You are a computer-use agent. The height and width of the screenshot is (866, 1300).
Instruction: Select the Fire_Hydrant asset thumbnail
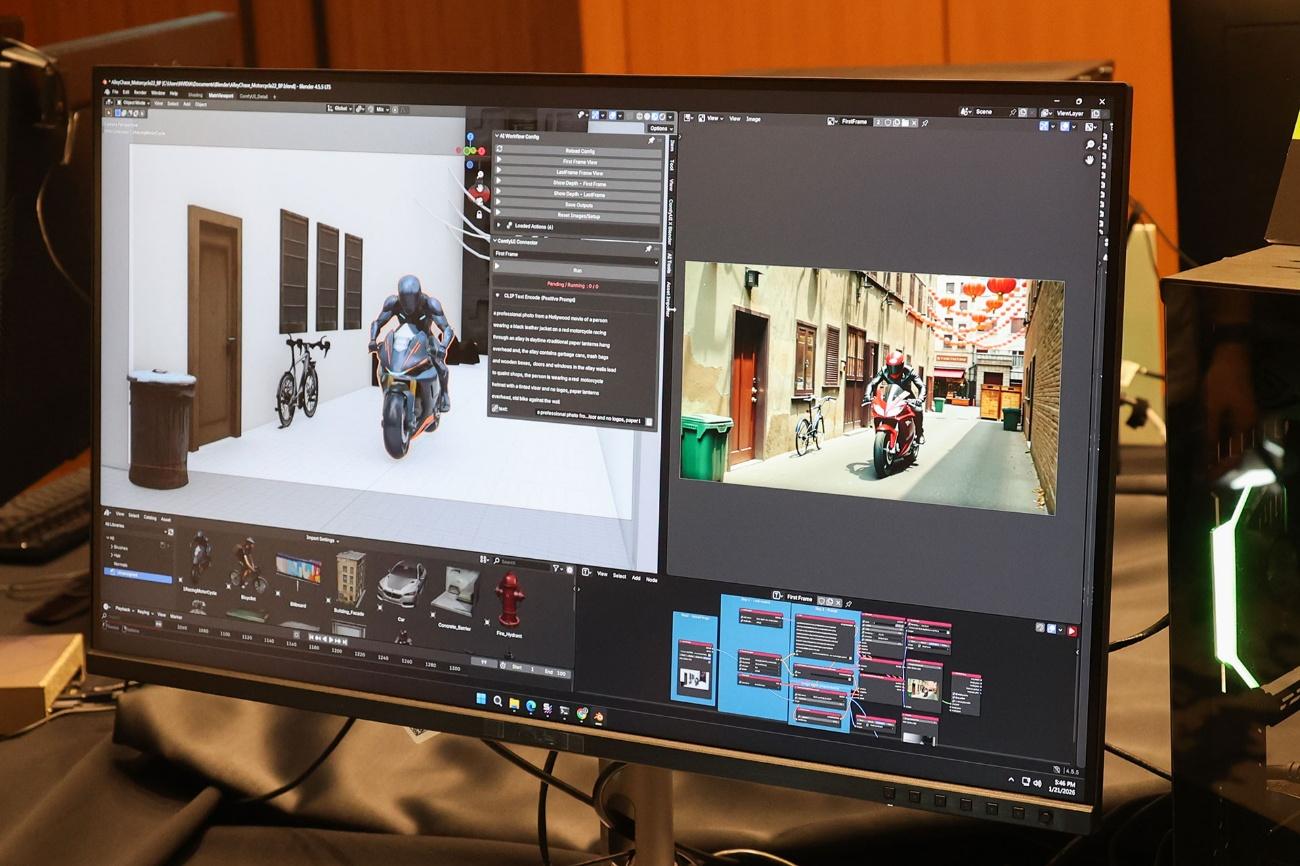[510, 595]
